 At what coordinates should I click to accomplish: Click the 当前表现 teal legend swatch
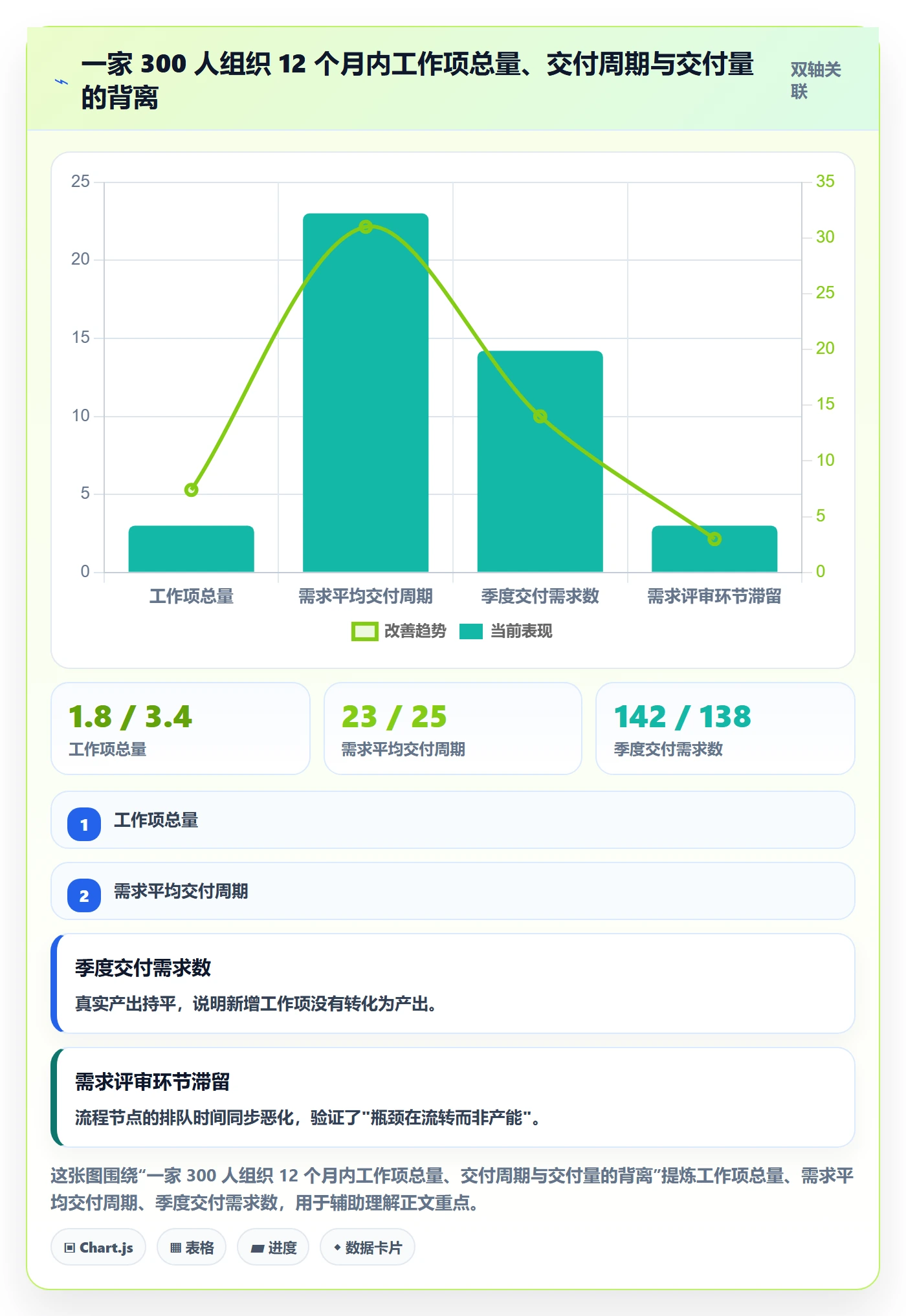[x=471, y=631]
